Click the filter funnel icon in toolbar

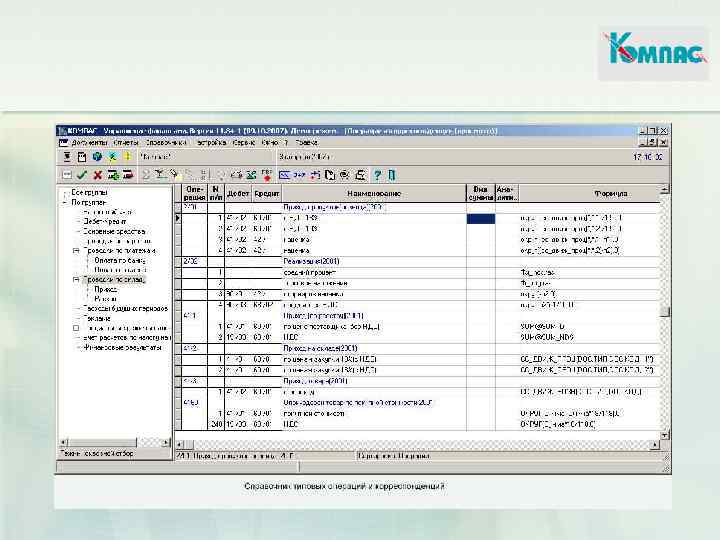159,175
